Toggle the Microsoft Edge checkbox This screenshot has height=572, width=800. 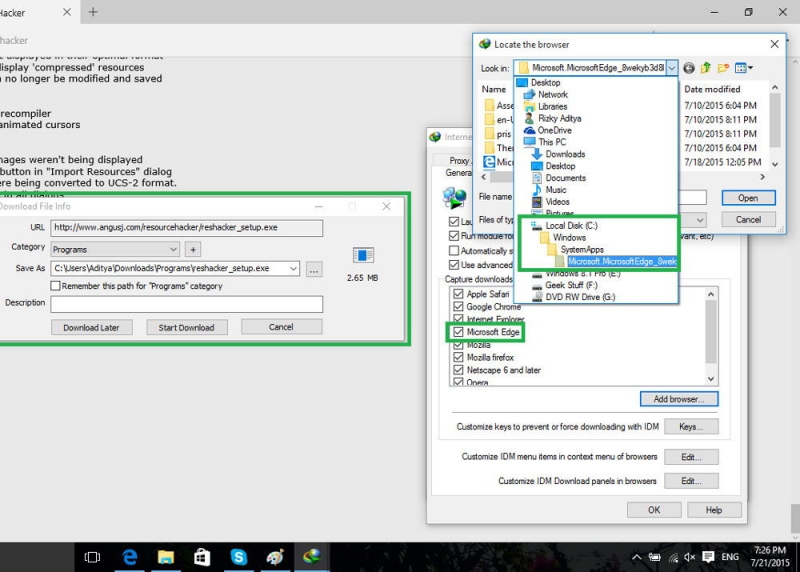(x=458, y=332)
